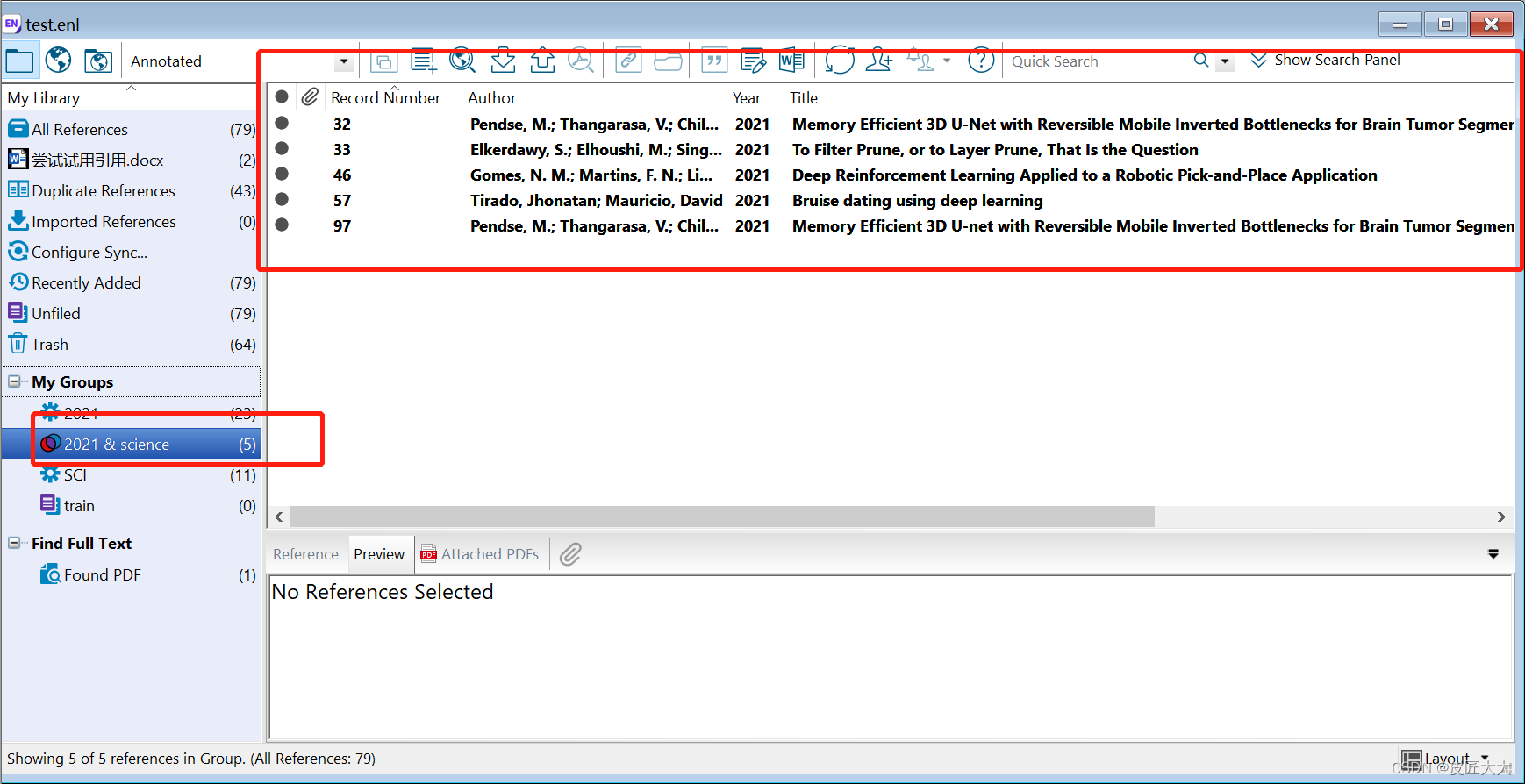The height and width of the screenshot is (784, 1525).
Task: Click the Open Link toolbar icon
Action: pos(628,61)
